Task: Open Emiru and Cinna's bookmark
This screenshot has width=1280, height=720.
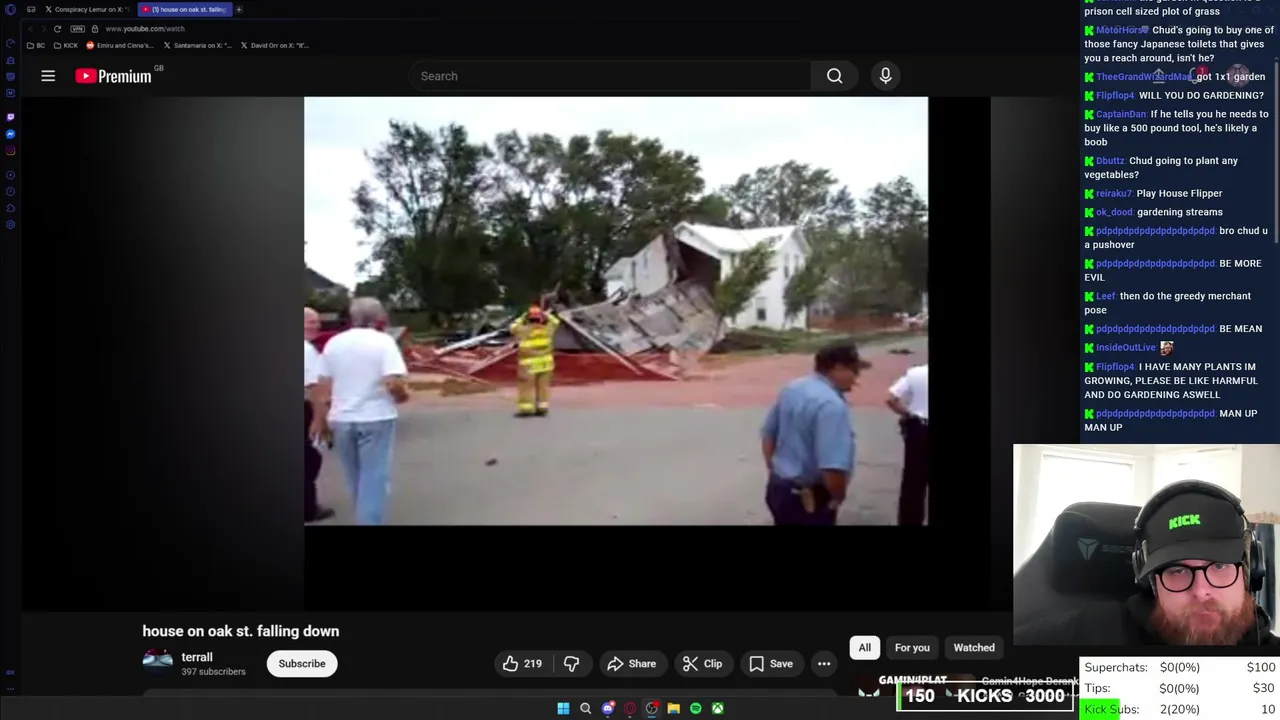Action: (120, 45)
